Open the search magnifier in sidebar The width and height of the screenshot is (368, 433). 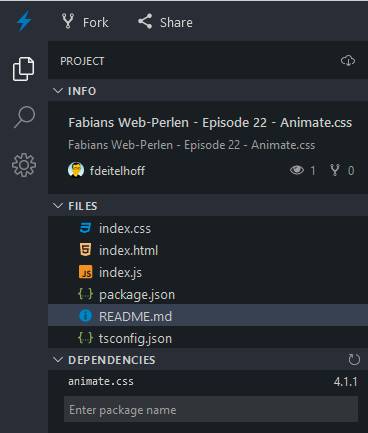(24, 117)
